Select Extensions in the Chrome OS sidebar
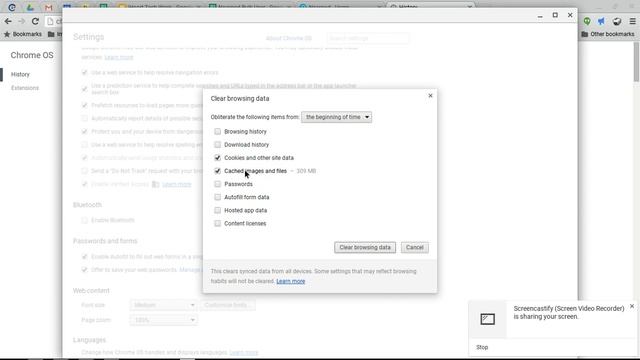 point(25,88)
